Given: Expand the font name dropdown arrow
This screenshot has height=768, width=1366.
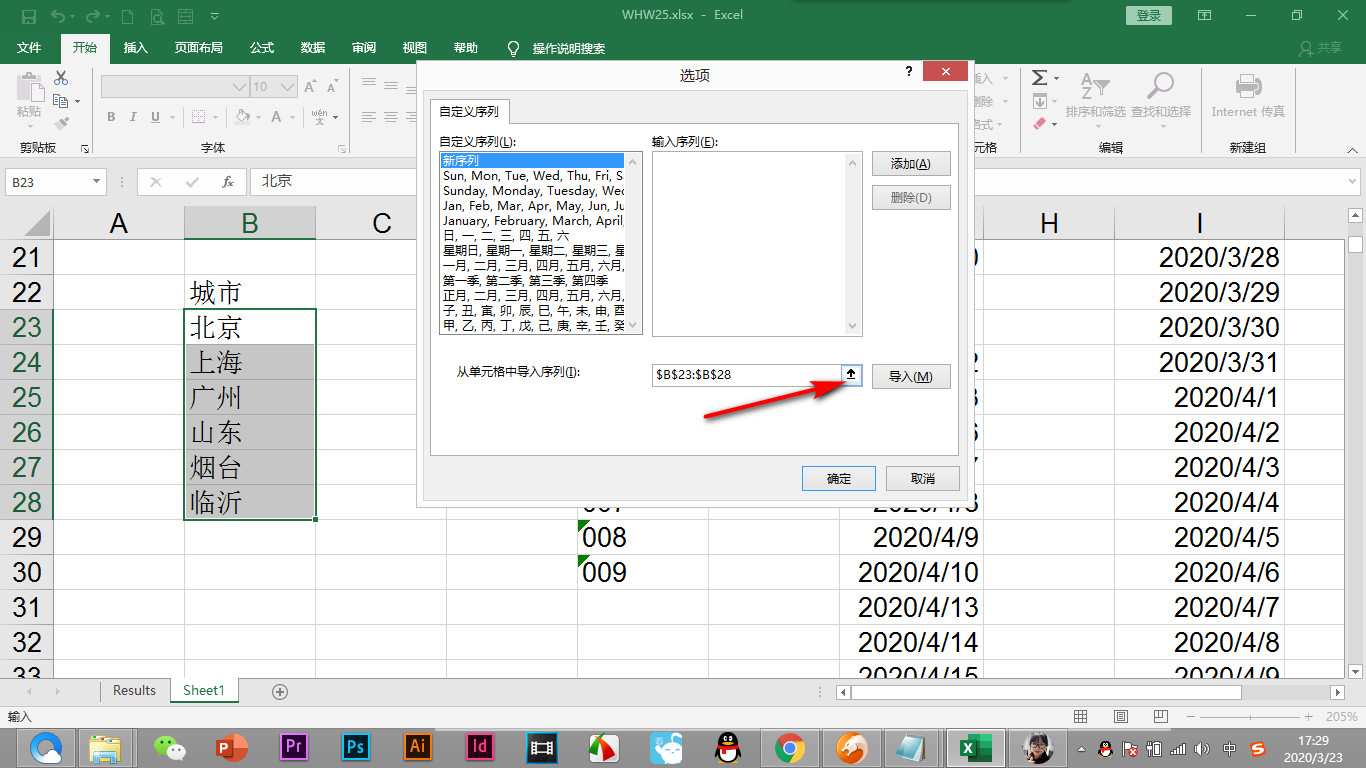Looking at the screenshot, I should 240,87.
